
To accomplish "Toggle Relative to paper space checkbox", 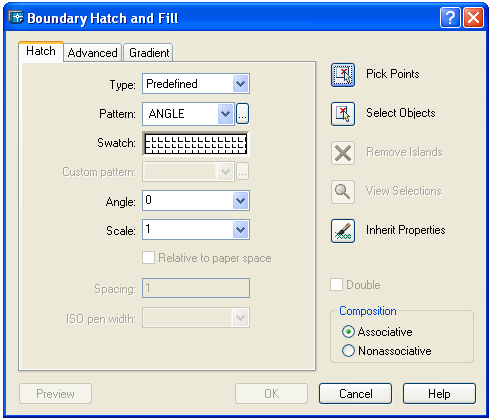I will [x=148, y=258].
